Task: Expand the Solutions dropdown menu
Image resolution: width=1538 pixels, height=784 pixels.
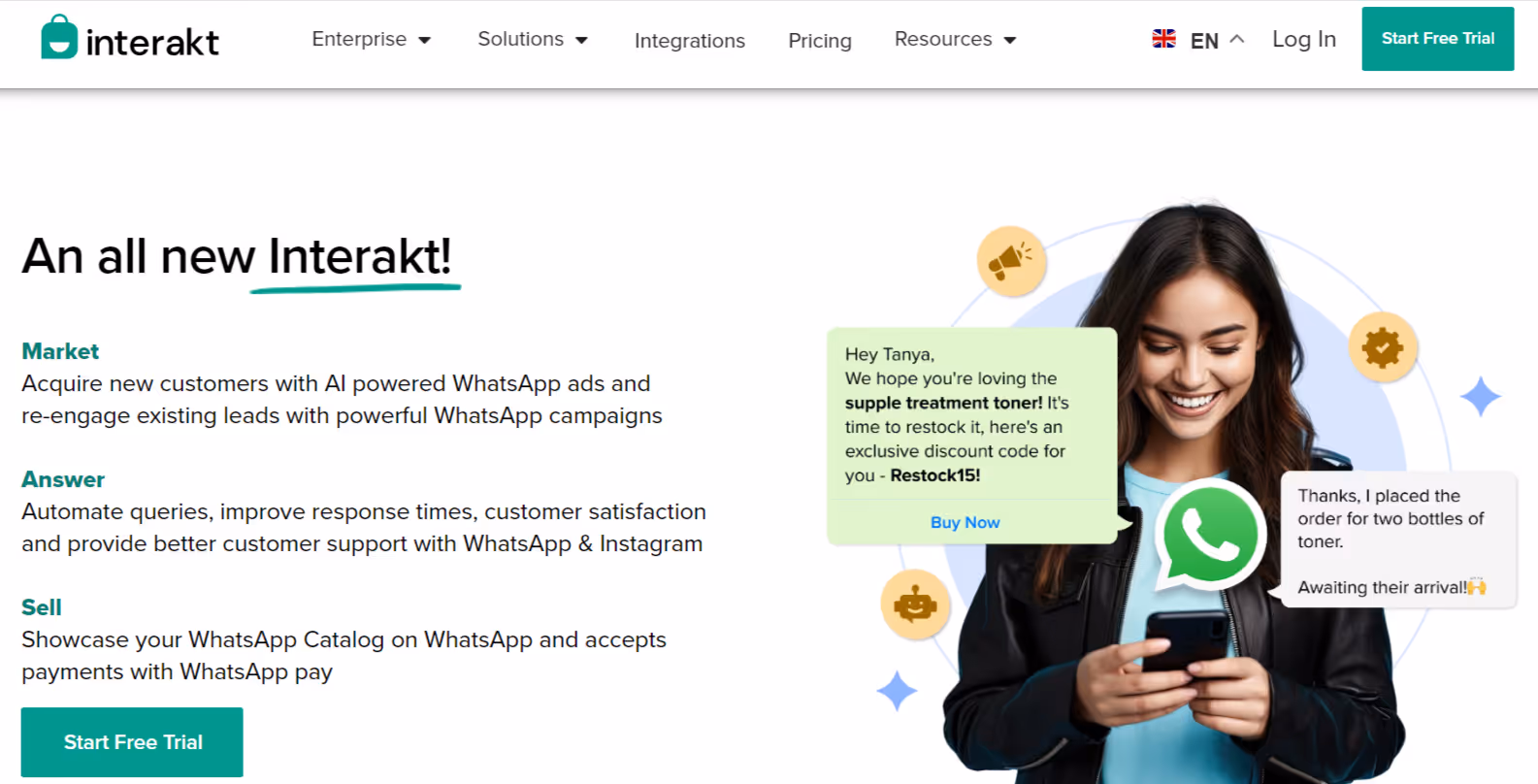Action: 533,40
